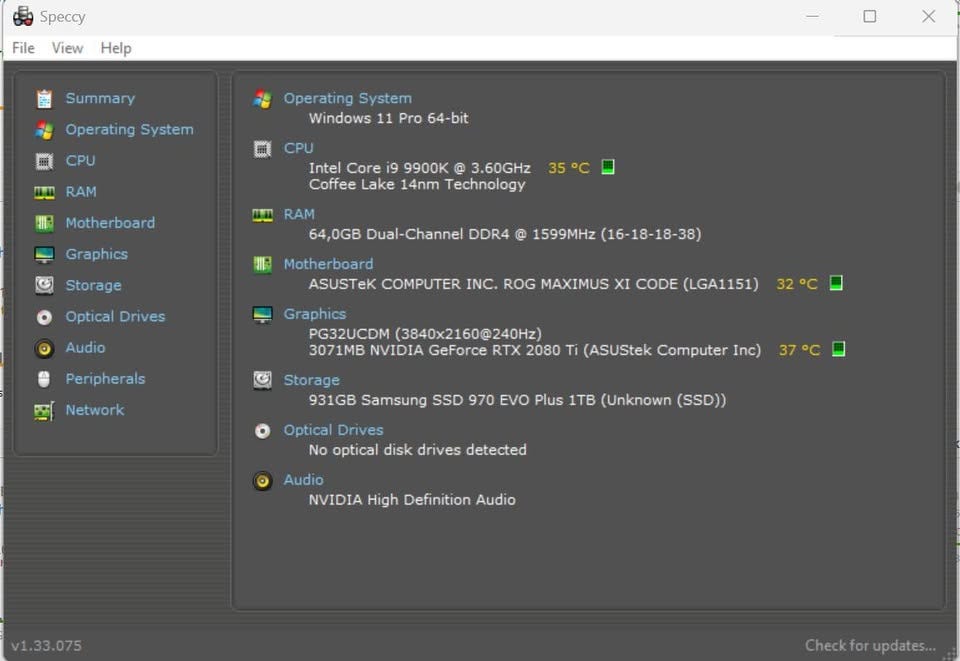This screenshot has height=661, width=960.
Task: Click the green GPU temperature indicator
Action: point(839,349)
